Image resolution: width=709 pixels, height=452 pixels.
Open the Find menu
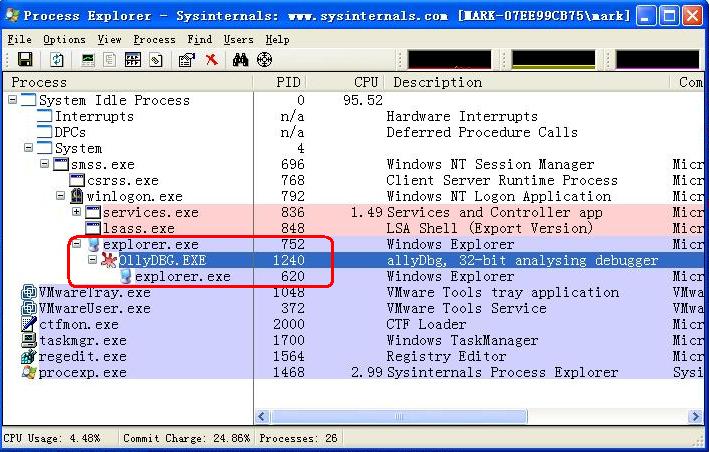(199, 40)
